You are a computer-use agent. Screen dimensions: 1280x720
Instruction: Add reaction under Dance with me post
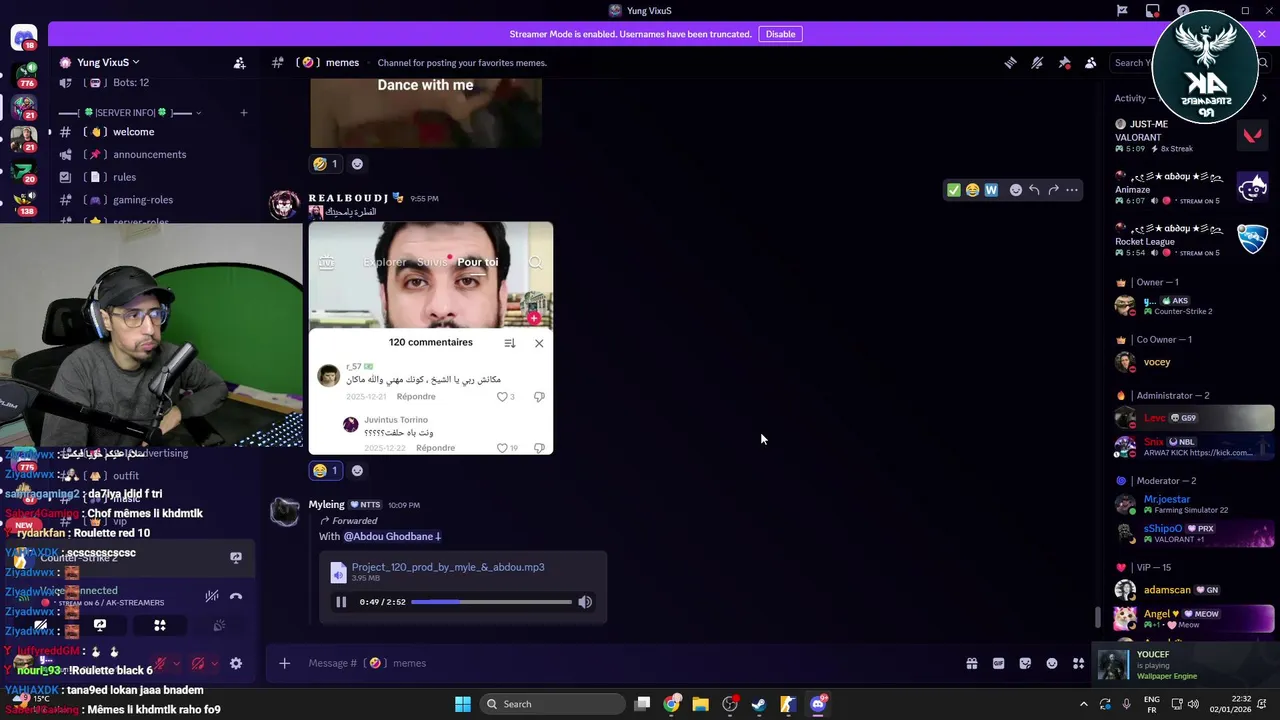[x=357, y=164]
